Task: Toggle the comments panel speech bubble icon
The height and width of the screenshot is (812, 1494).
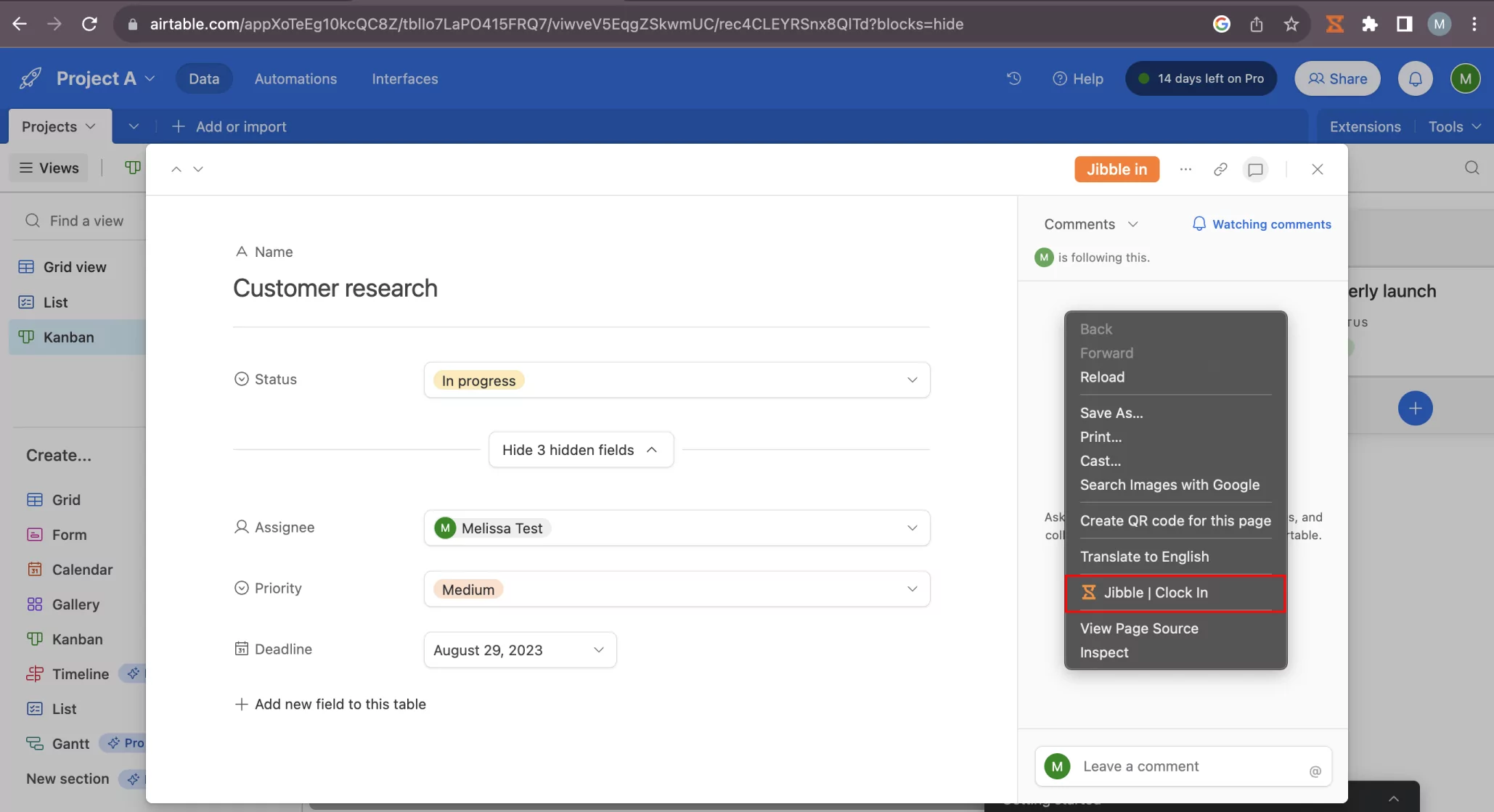Action: (x=1255, y=169)
